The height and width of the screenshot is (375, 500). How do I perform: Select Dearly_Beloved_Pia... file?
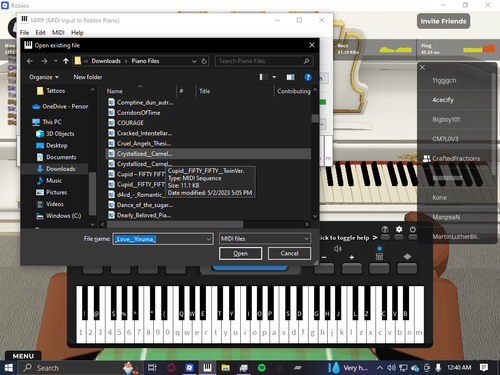pyautogui.click(x=140, y=215)
